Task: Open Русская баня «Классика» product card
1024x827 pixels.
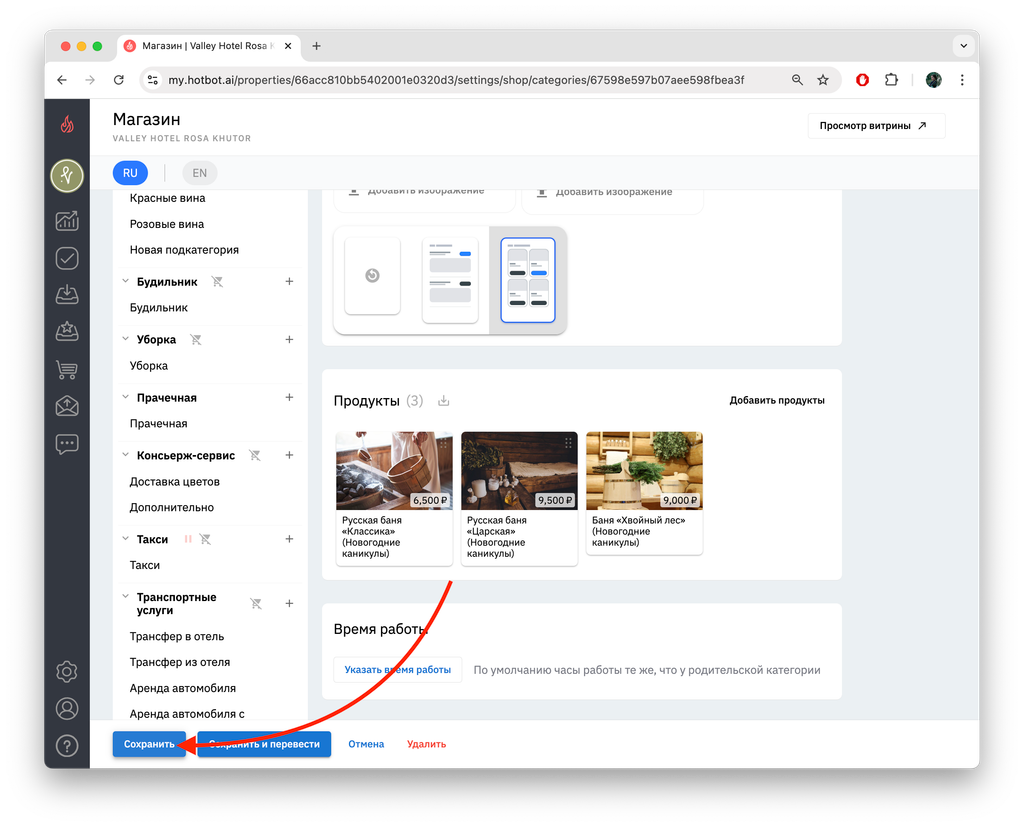Action: coord(394,498)
